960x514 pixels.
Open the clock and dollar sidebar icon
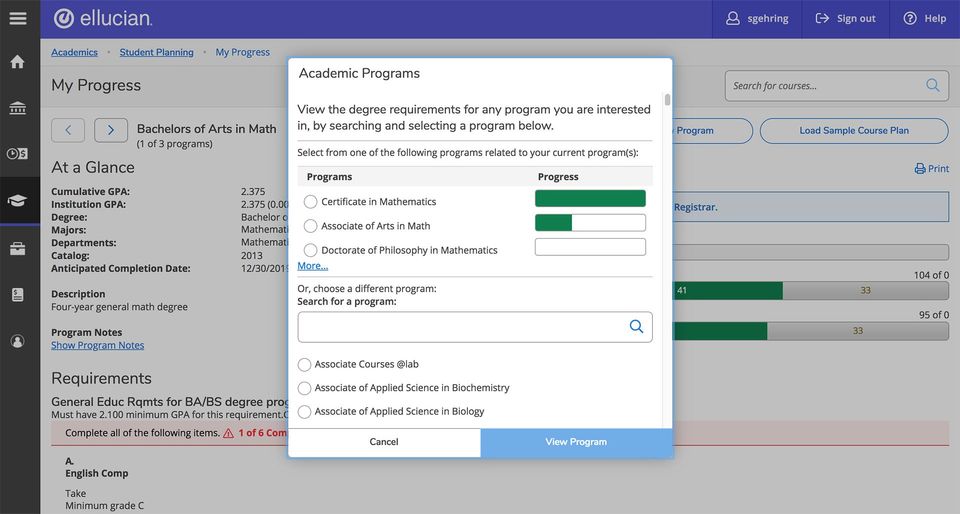coord(17,154)
